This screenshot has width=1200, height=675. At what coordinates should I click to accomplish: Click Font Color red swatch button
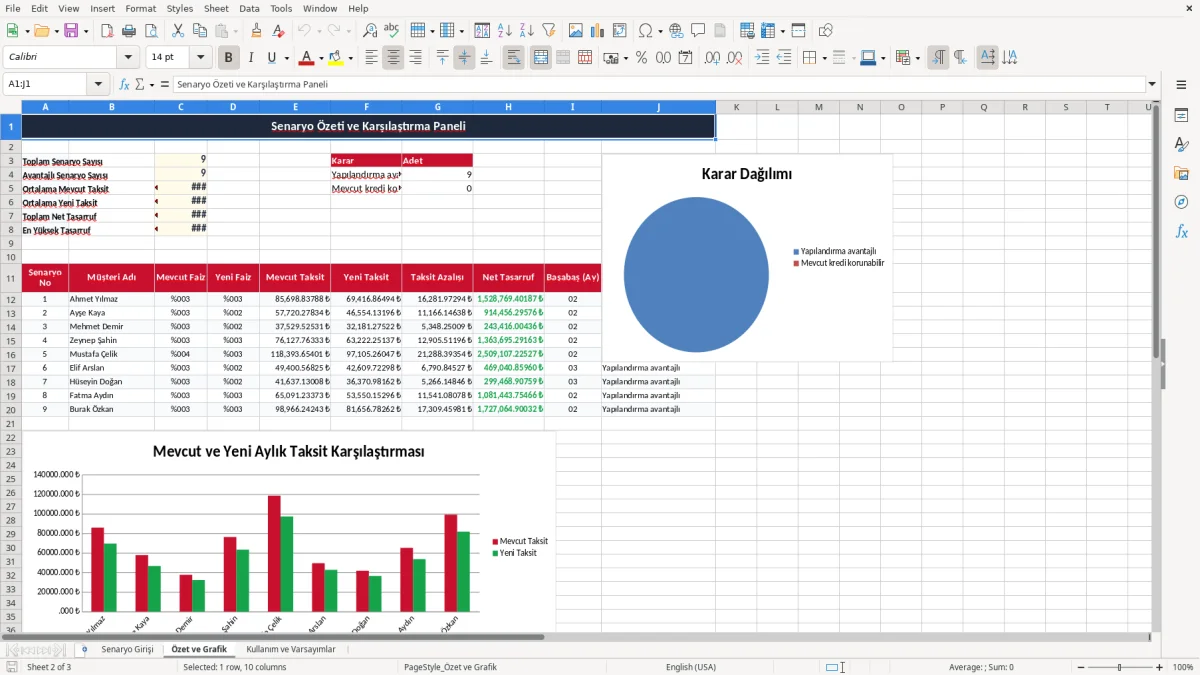306,58
